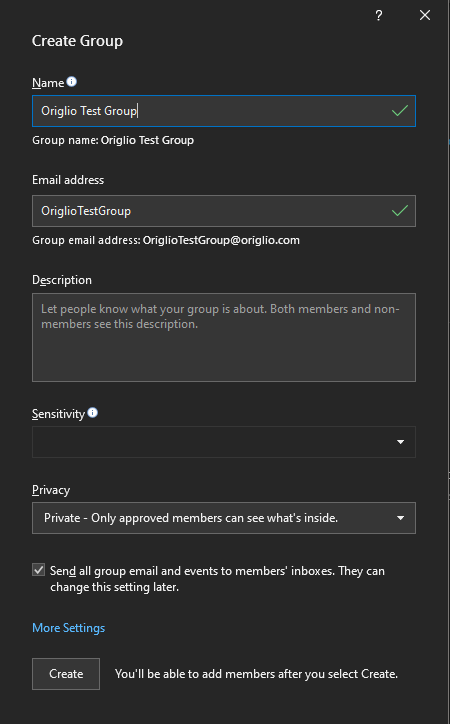Click the green checkmark in Email field
This screenshot has height=724, width=450.
click(x=400, y=211)
